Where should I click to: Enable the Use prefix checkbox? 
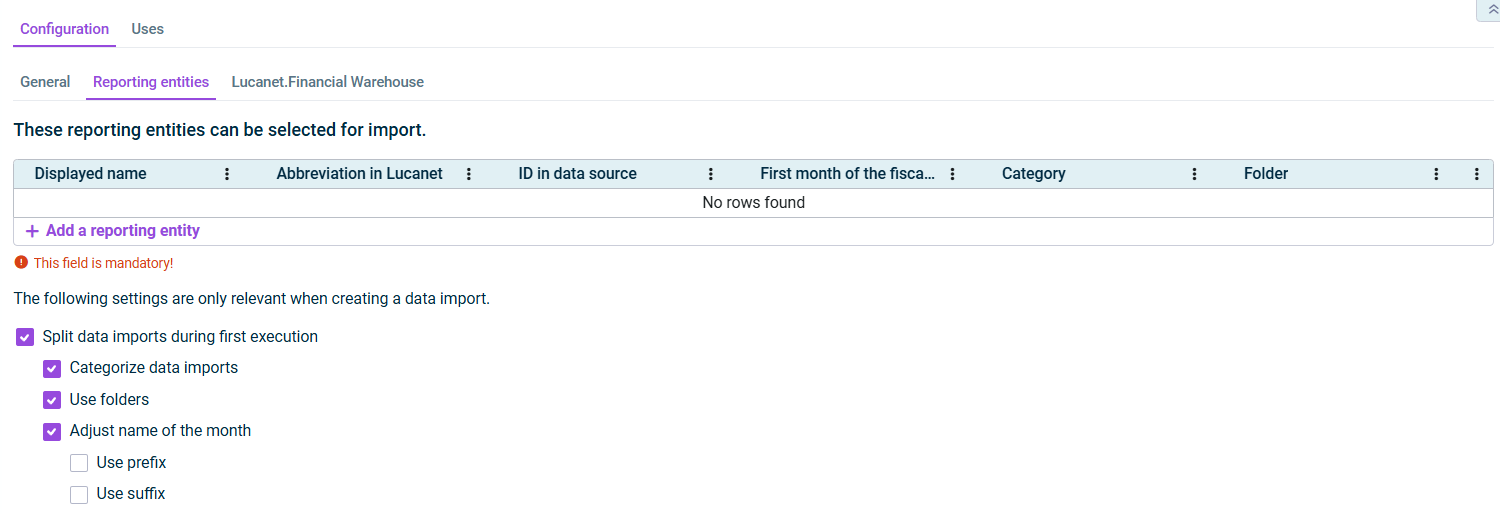(79, 463)
